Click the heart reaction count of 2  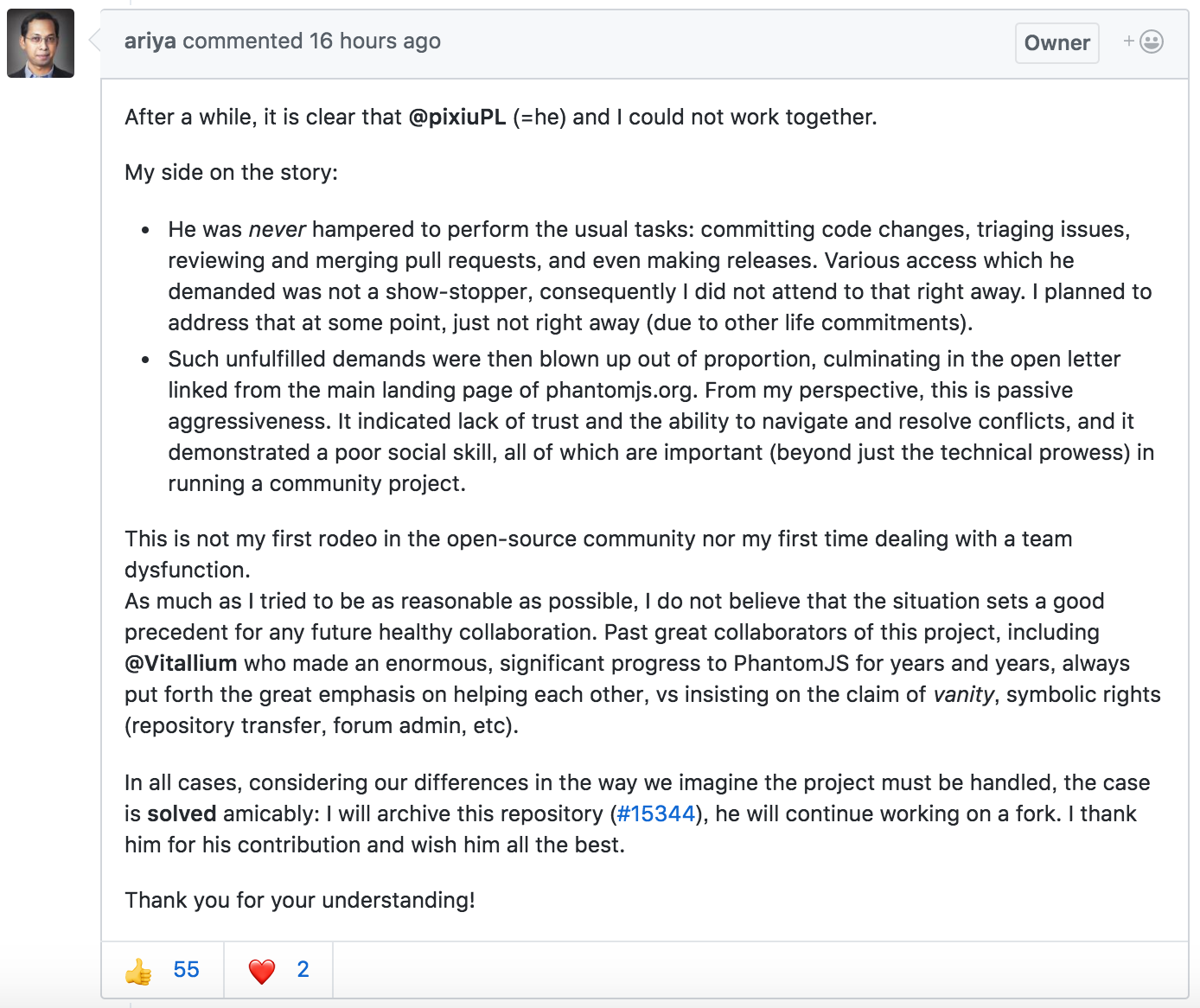(303, 969)
